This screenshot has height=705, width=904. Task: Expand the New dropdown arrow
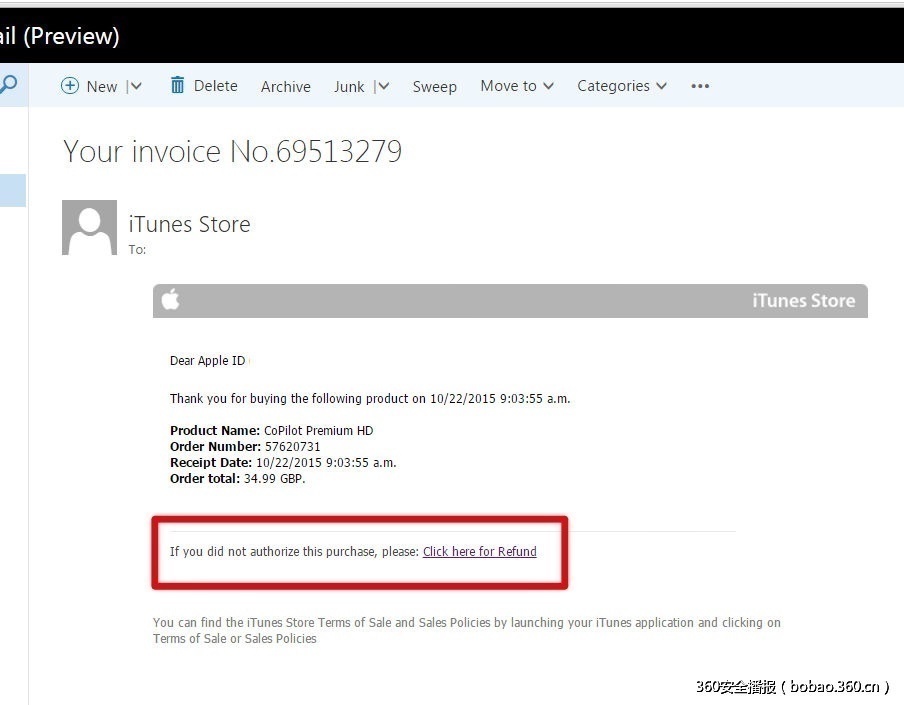pos(136,87)
